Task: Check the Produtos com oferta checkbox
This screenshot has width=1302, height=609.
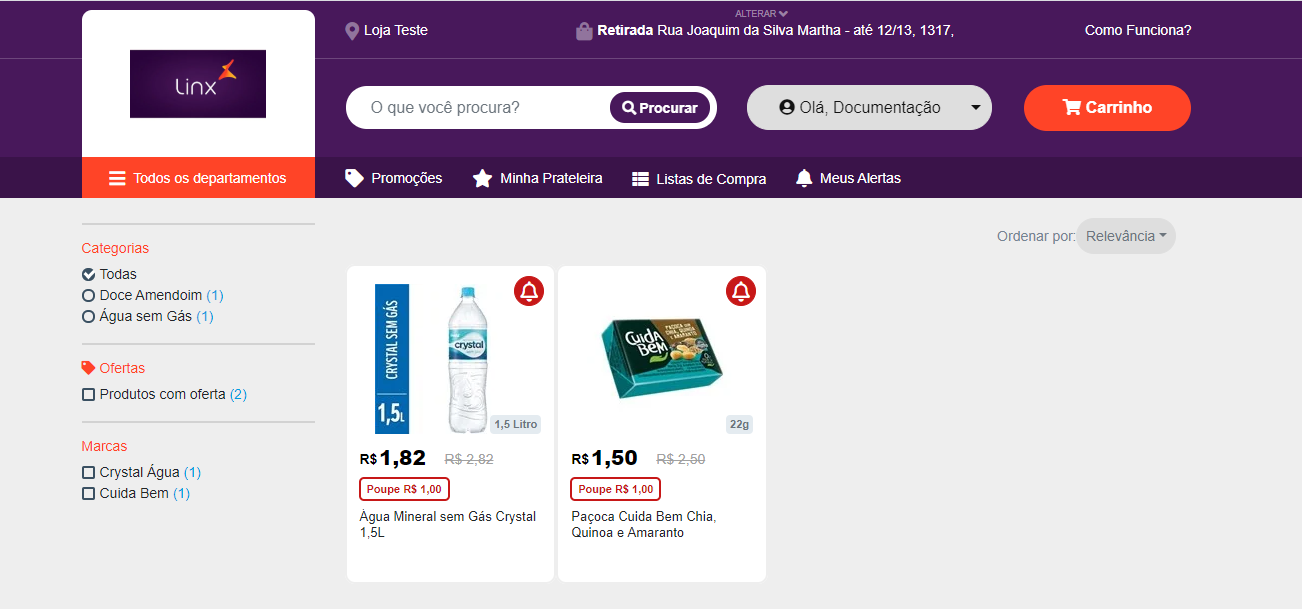Action: point(89,395)
